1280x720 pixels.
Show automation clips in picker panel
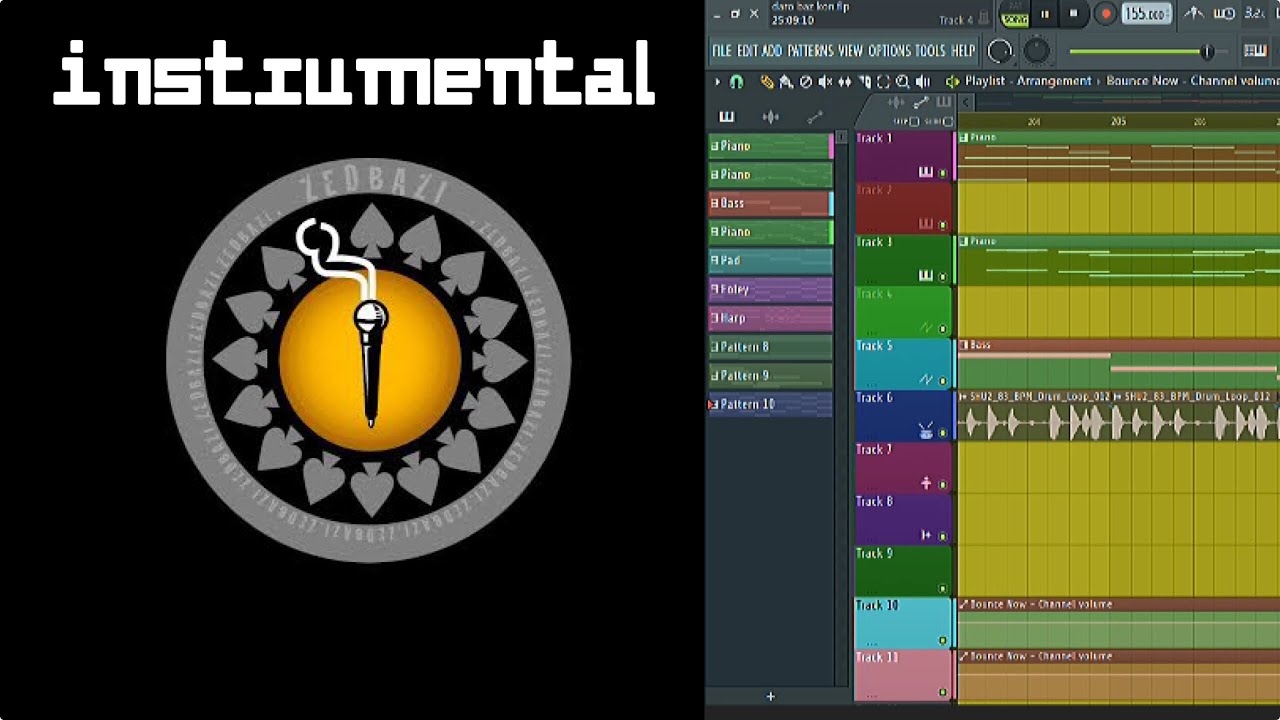[x=815, y=117]
